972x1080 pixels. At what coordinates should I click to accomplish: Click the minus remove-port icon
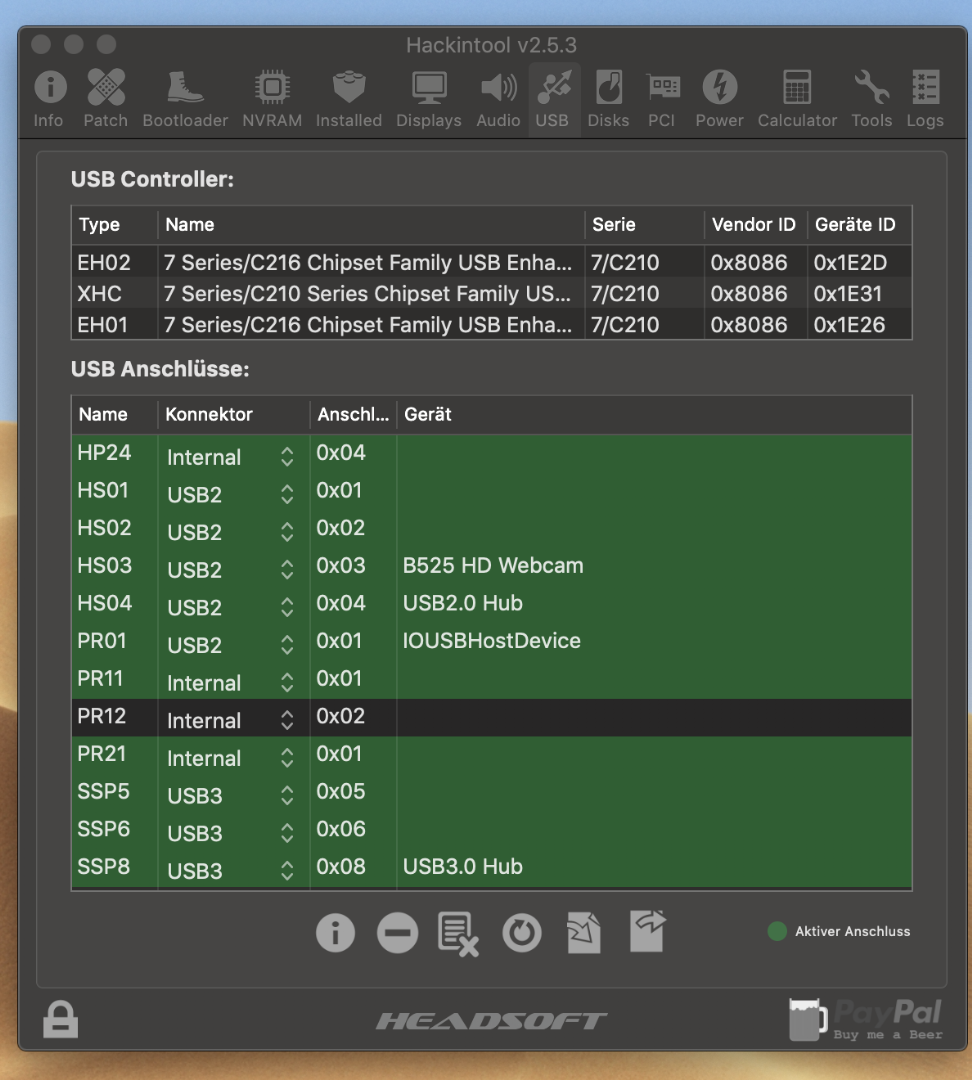(397, 933)
